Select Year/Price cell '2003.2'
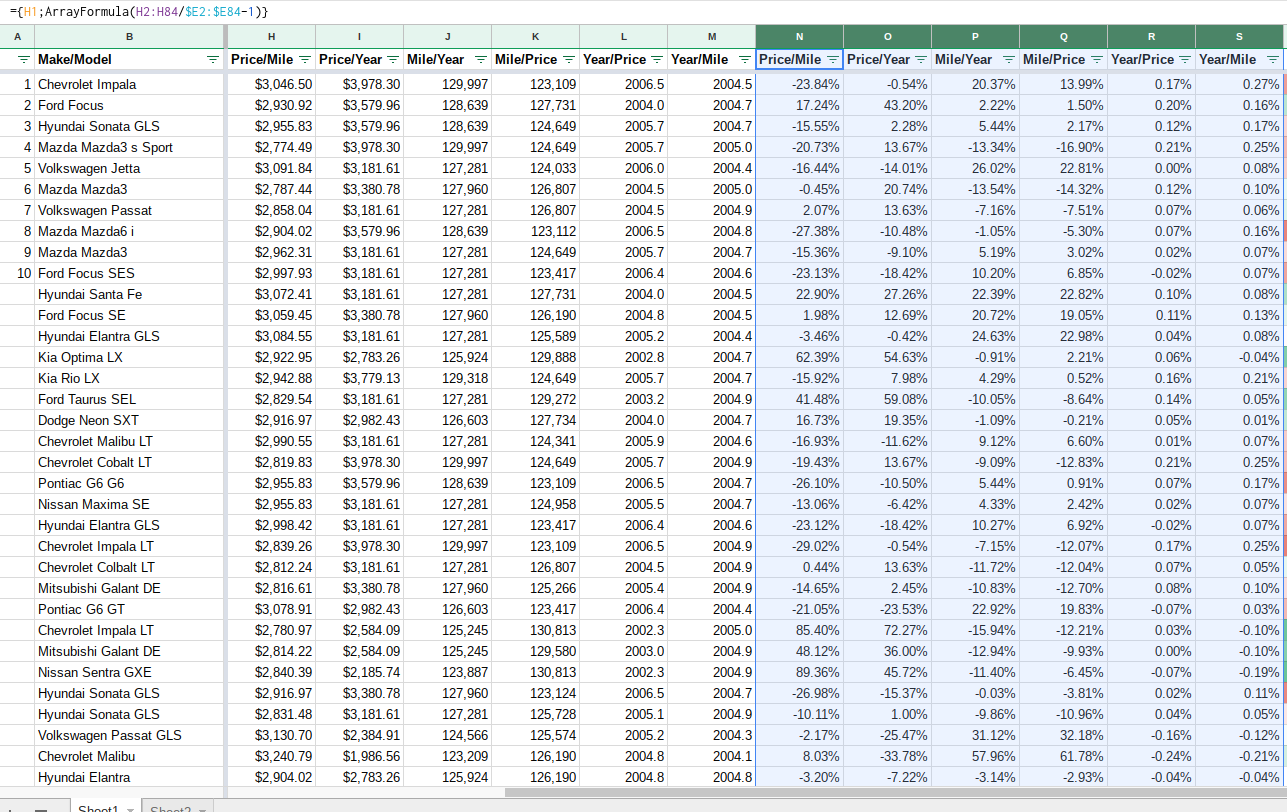This screenshot has height=812, width=1287. point(624,399)
